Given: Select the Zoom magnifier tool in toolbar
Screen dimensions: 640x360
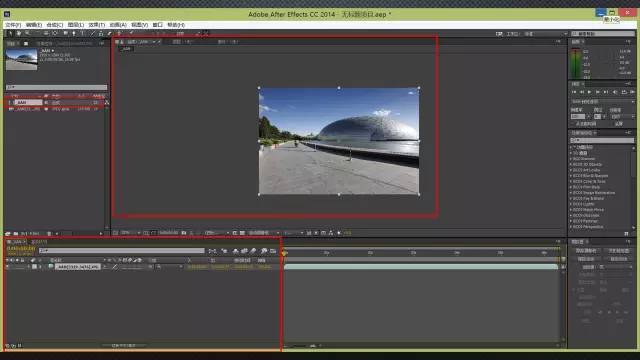Looking at the screenshot, I should click(27, 33).
